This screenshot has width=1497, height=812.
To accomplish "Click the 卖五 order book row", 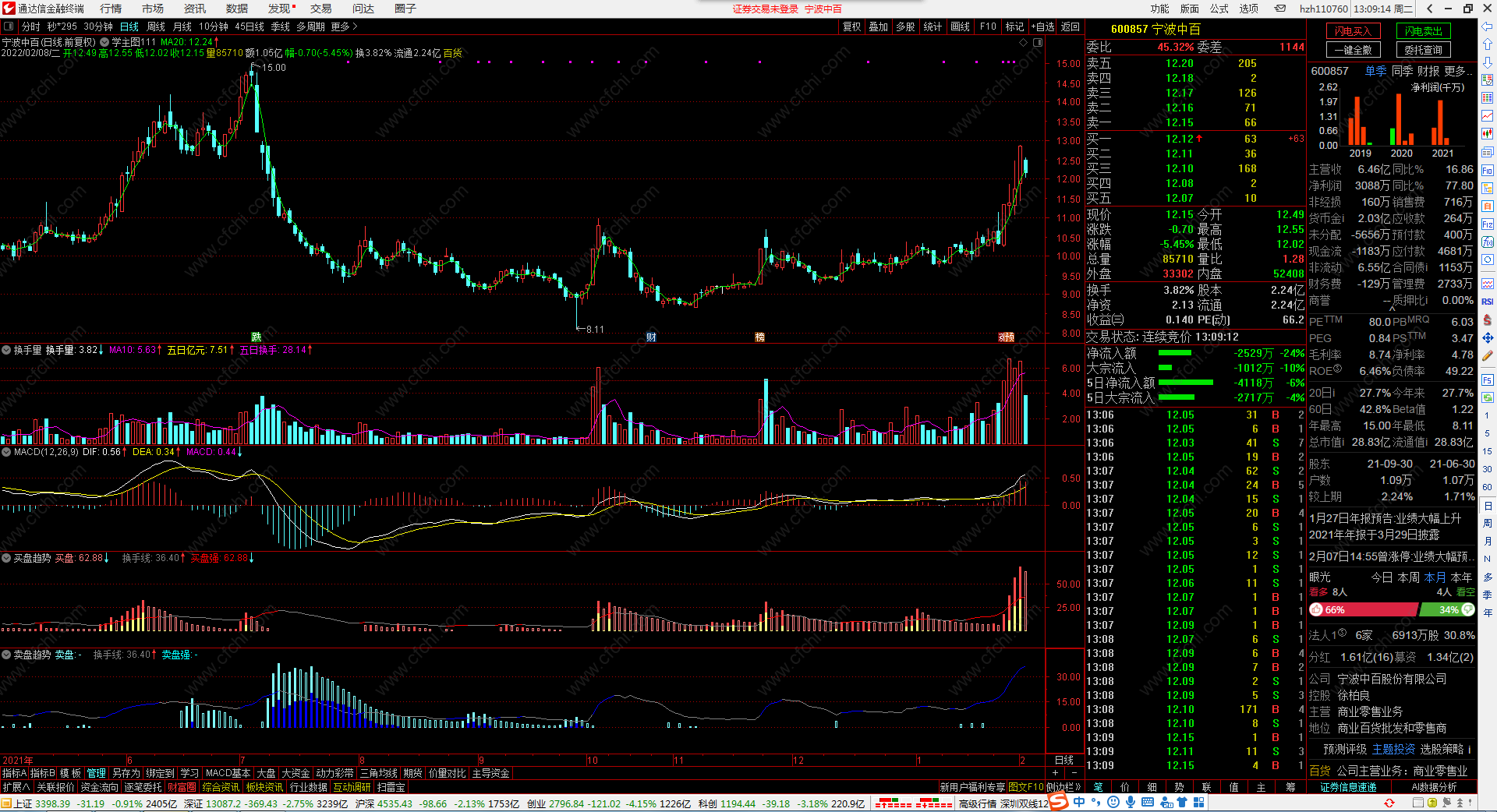I will [x=1194, y=63].
